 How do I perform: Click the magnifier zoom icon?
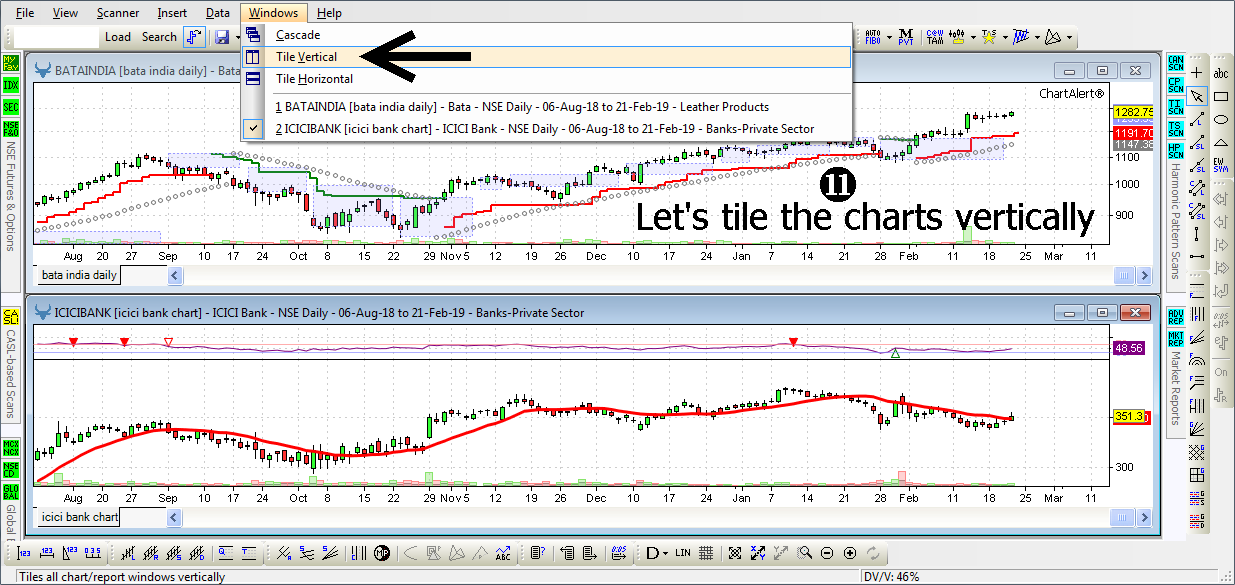tap(806, 553)
